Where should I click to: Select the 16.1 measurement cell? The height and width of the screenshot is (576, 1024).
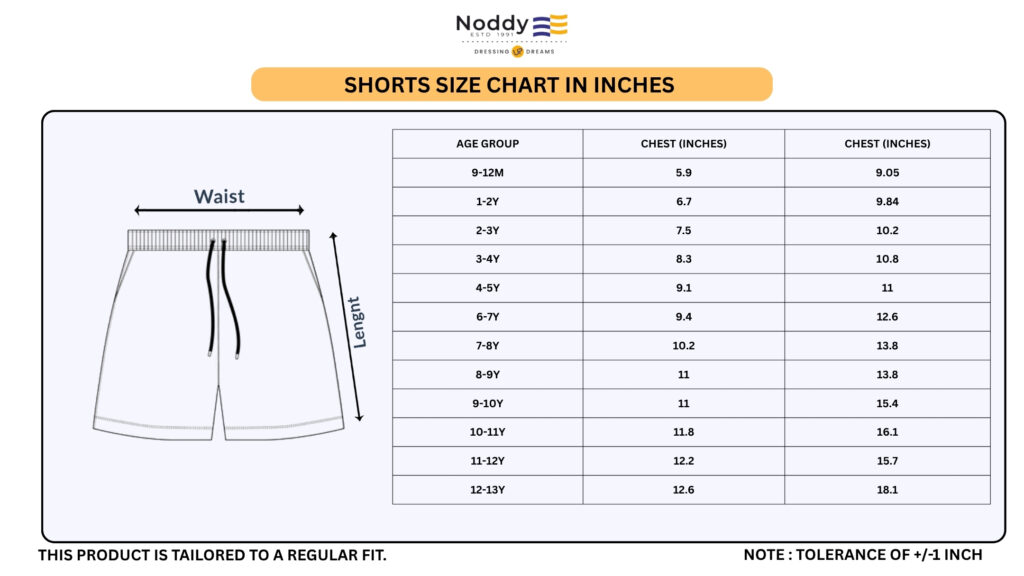pyautogui.click(x=887, y=432)
